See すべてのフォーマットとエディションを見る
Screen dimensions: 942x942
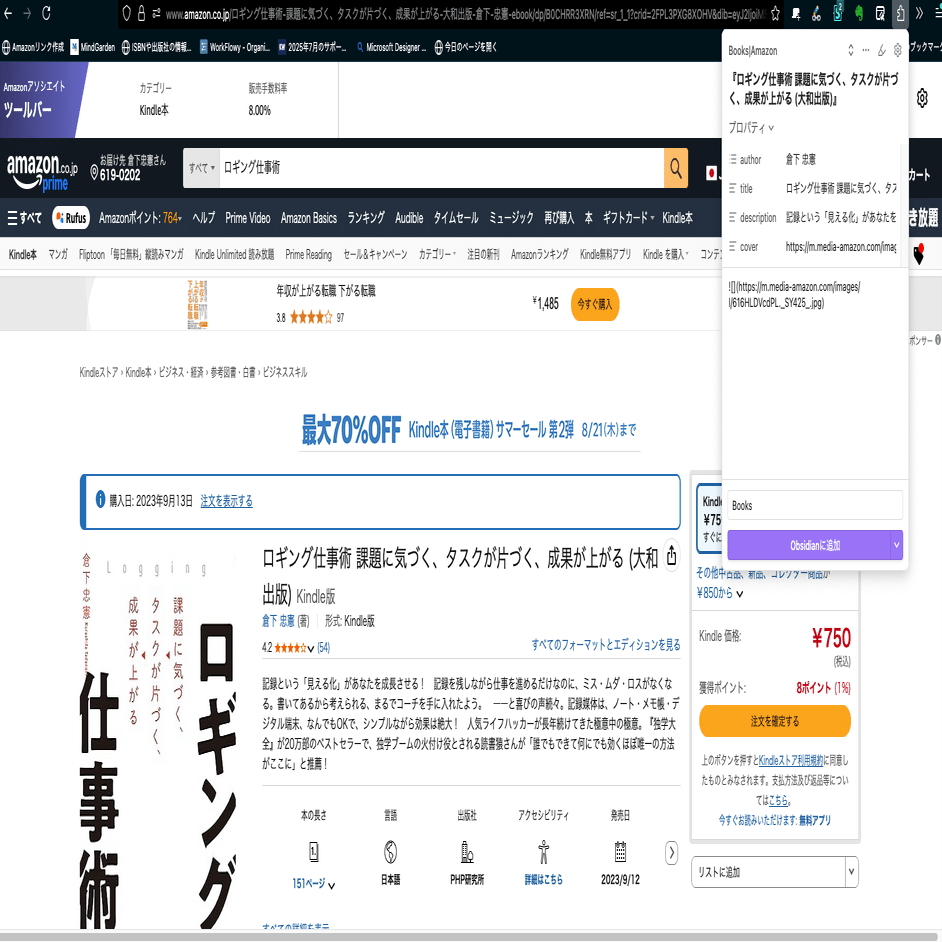(606, 645)
